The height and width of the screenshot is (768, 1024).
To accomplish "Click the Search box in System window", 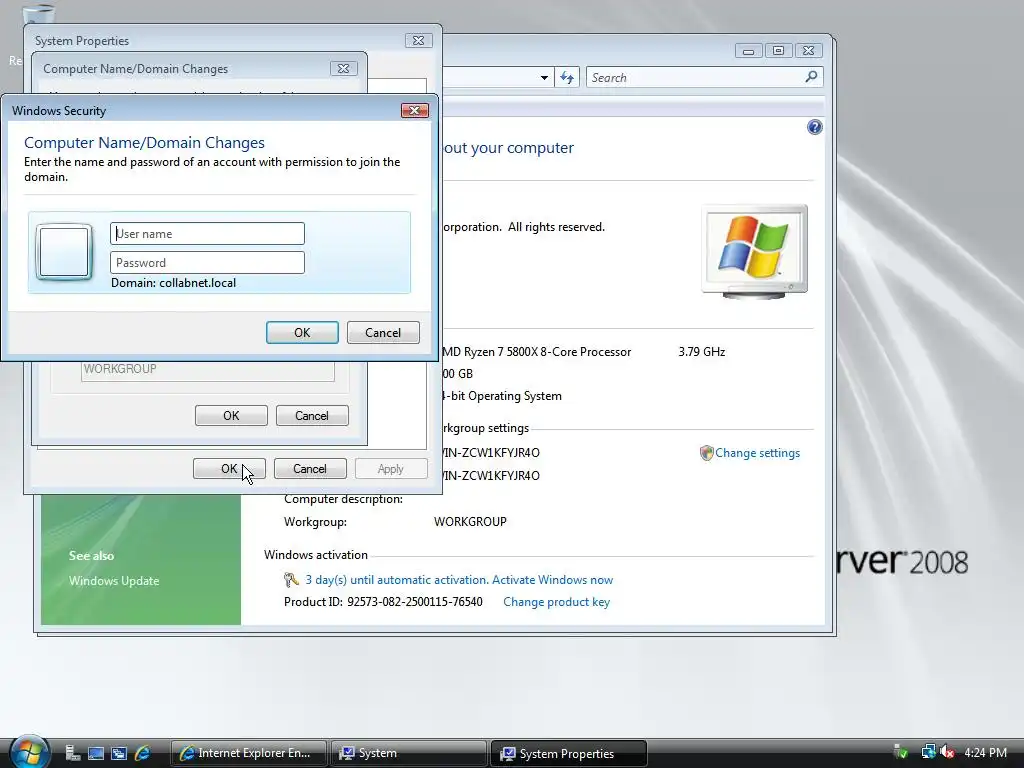I will coord(704,78).
